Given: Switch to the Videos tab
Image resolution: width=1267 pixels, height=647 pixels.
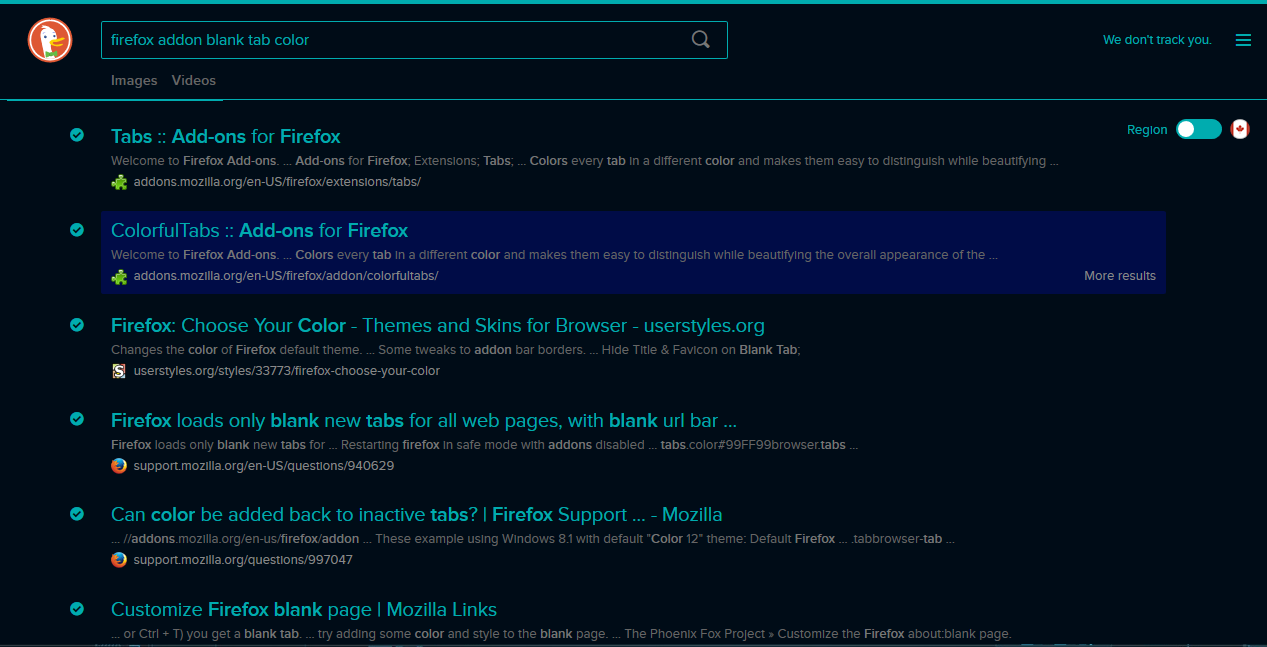Looking at the screenshot, I should [x=193, y=80].
